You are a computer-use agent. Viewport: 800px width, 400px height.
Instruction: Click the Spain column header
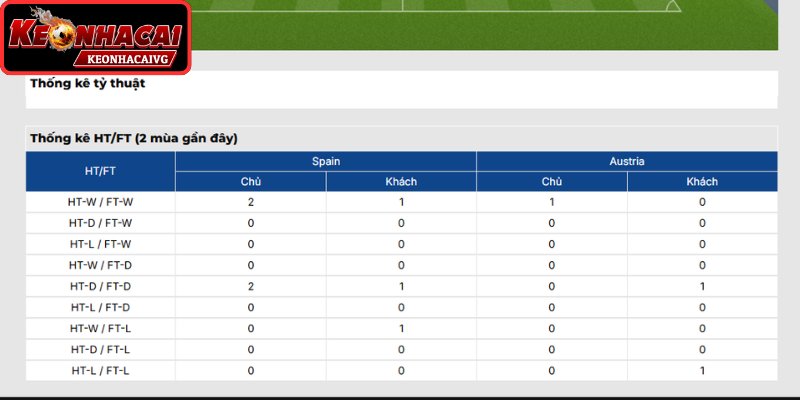[x=326, y=161]
